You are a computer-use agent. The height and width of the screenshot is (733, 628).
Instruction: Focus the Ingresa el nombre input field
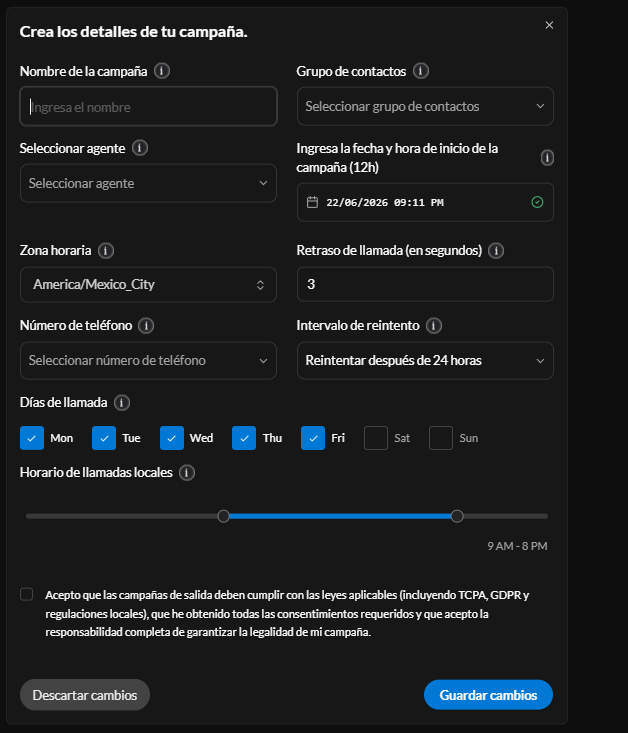tap(148, 107)
